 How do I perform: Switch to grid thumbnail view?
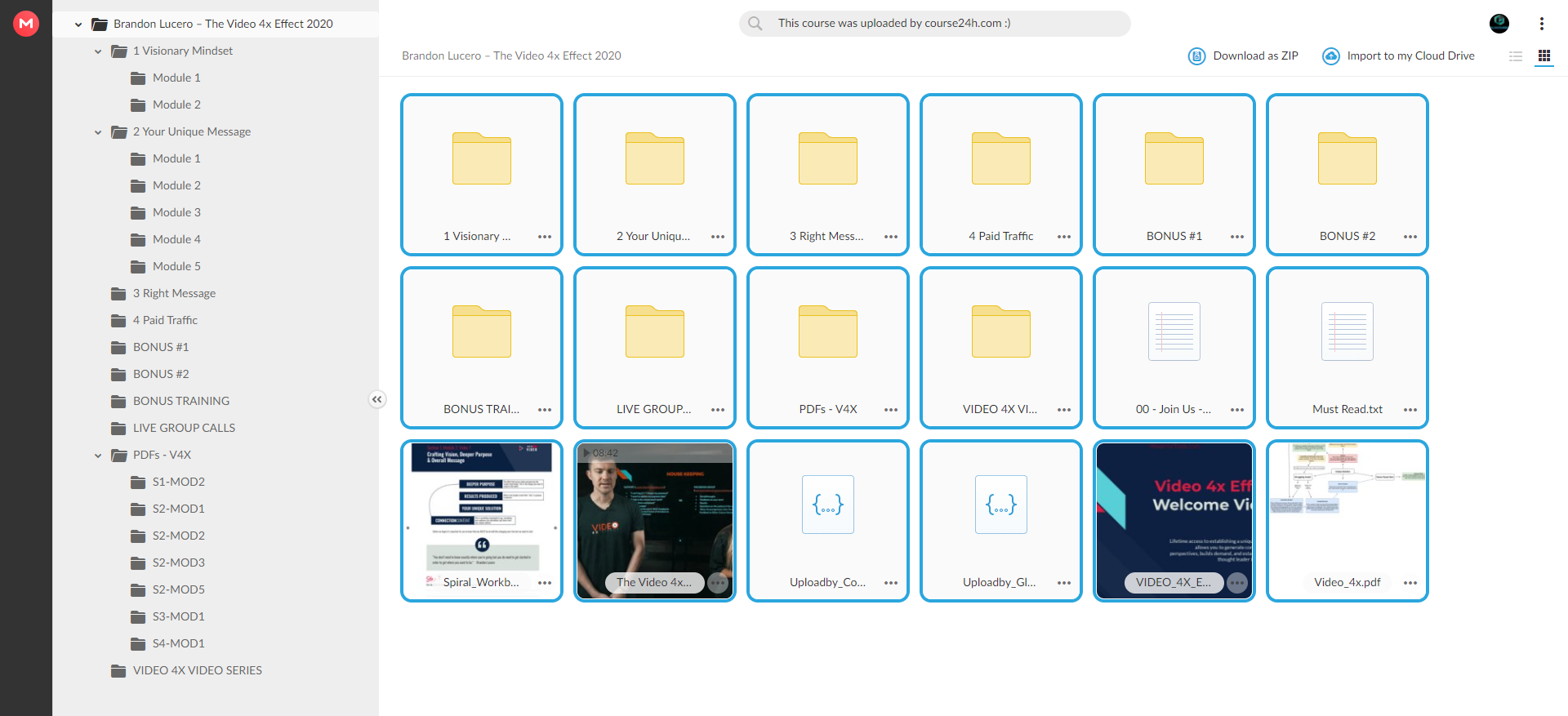[x=1544, y=56]
